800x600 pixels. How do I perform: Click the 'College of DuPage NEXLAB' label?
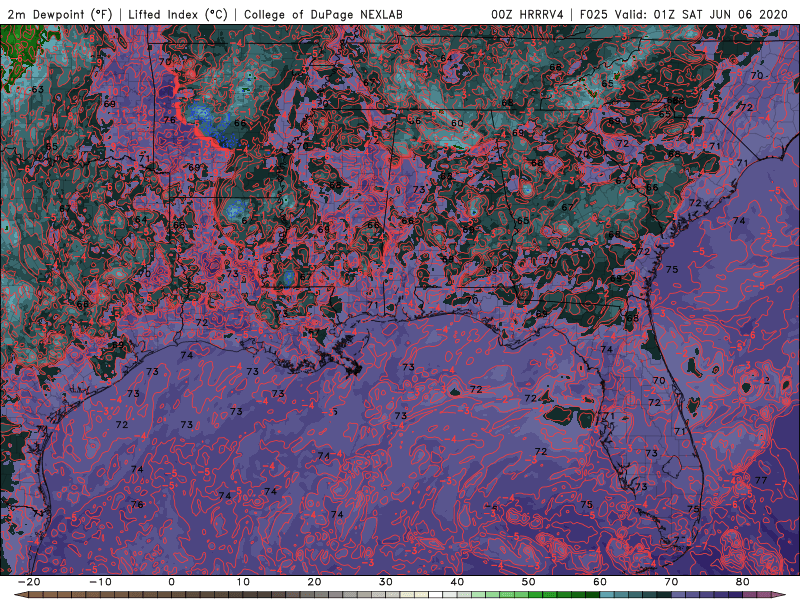[323, 14]
